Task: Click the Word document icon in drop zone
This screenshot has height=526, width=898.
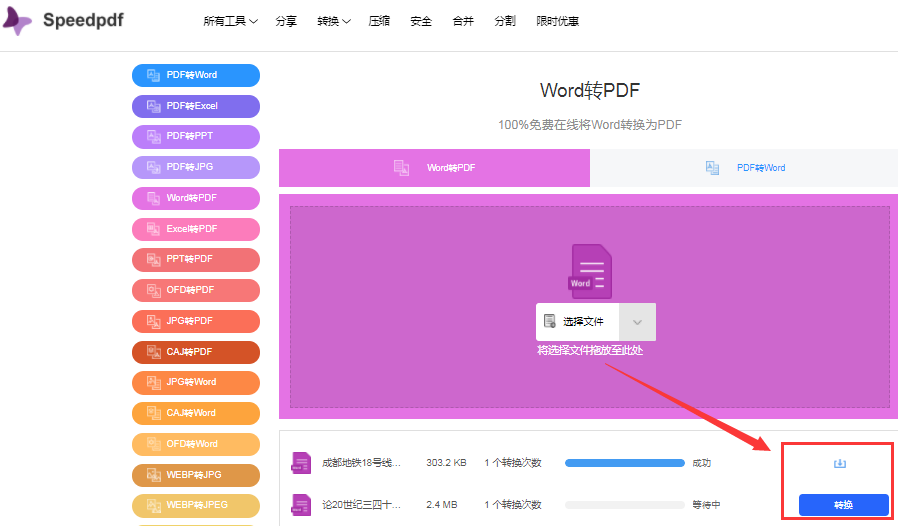Action: (591, 272)
